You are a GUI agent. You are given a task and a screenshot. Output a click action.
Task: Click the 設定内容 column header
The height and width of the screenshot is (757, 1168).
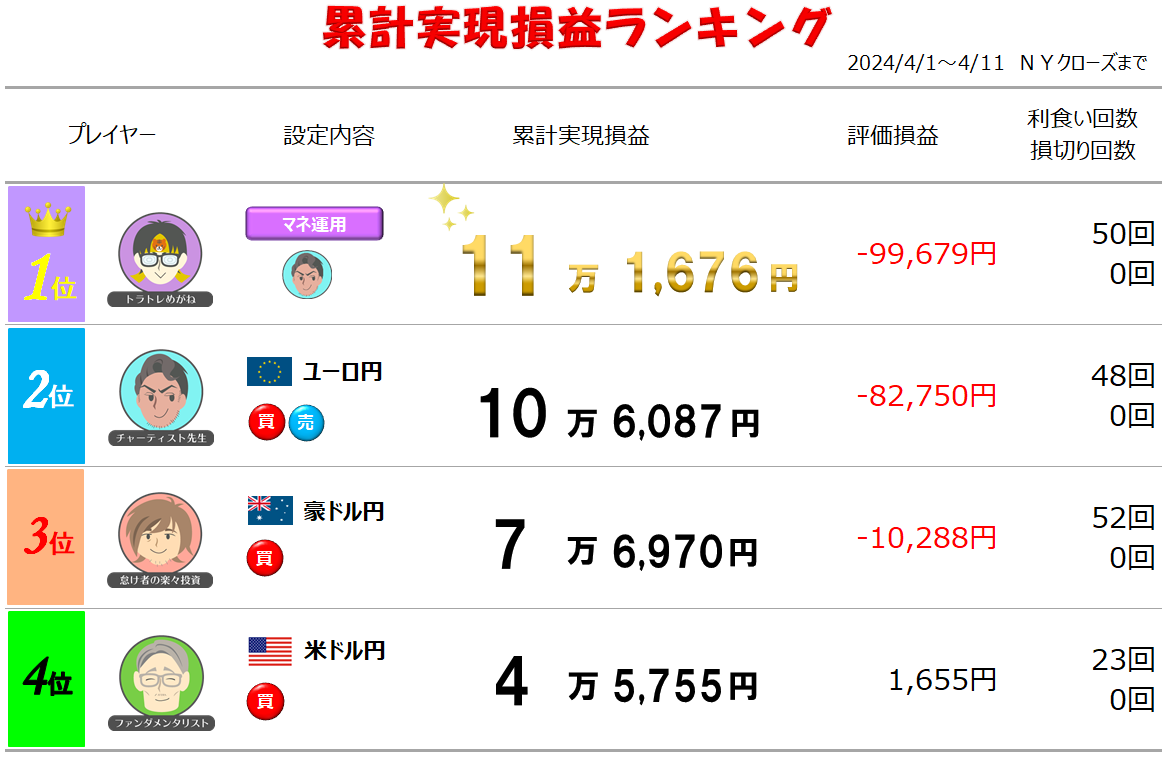coord(329,136)
